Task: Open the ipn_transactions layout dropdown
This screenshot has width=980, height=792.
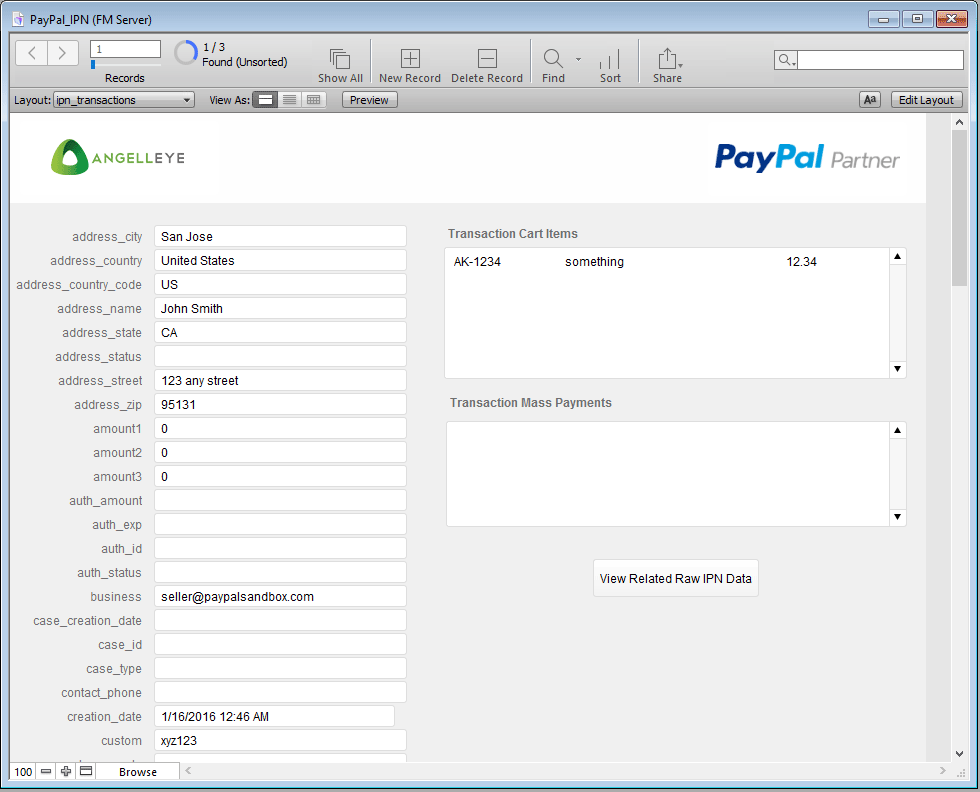Action: [123, 99]
